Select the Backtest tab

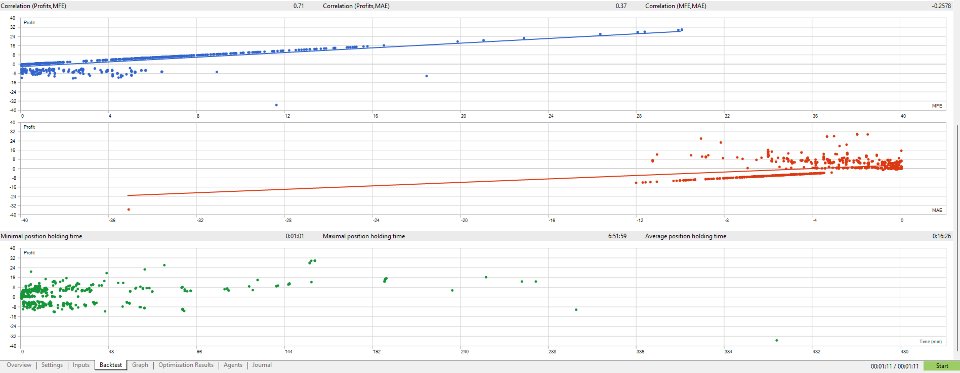coord(111,365)
